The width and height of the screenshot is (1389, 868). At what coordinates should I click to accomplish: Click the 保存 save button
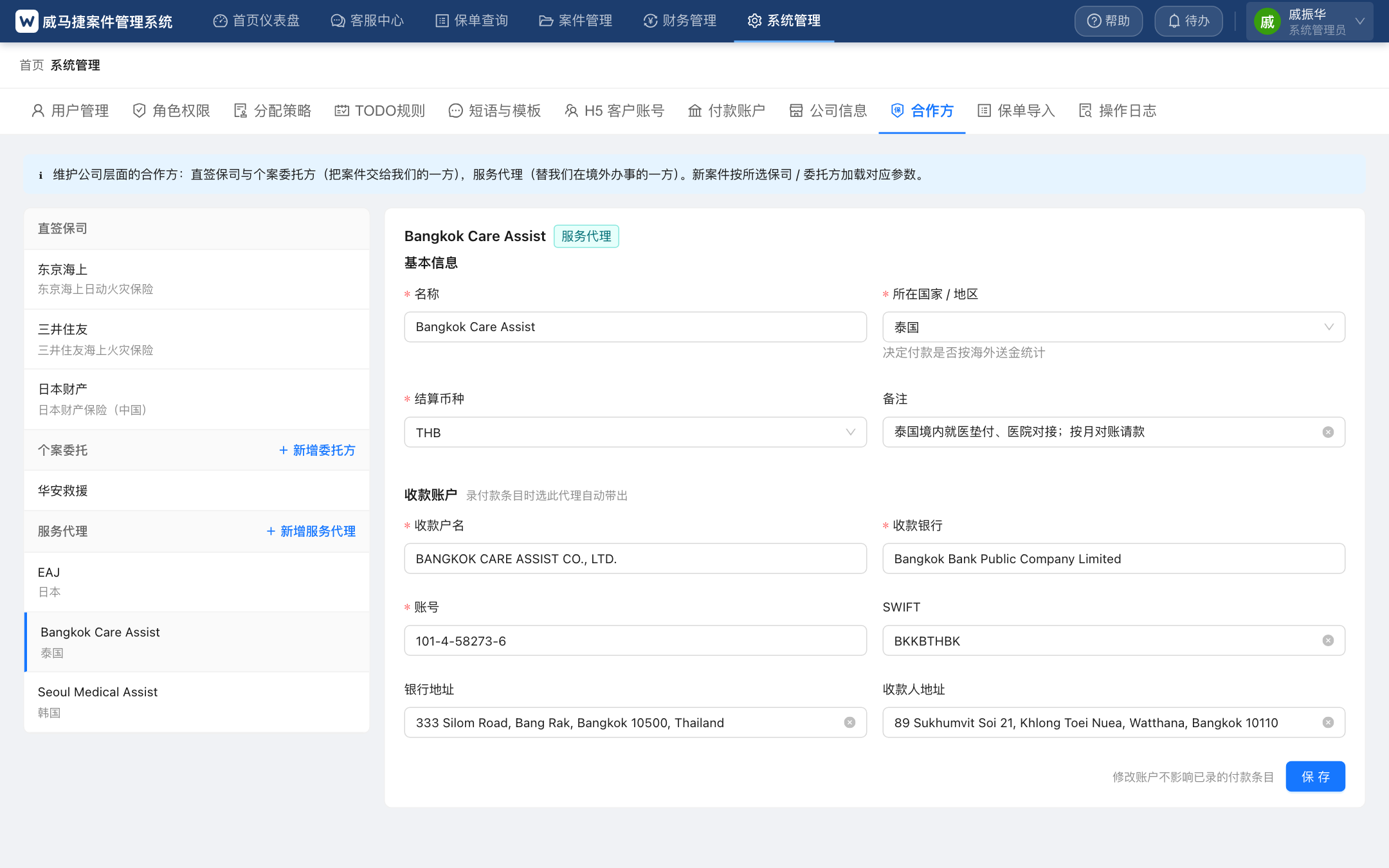pyautogui.click(x=1316, y=777)
